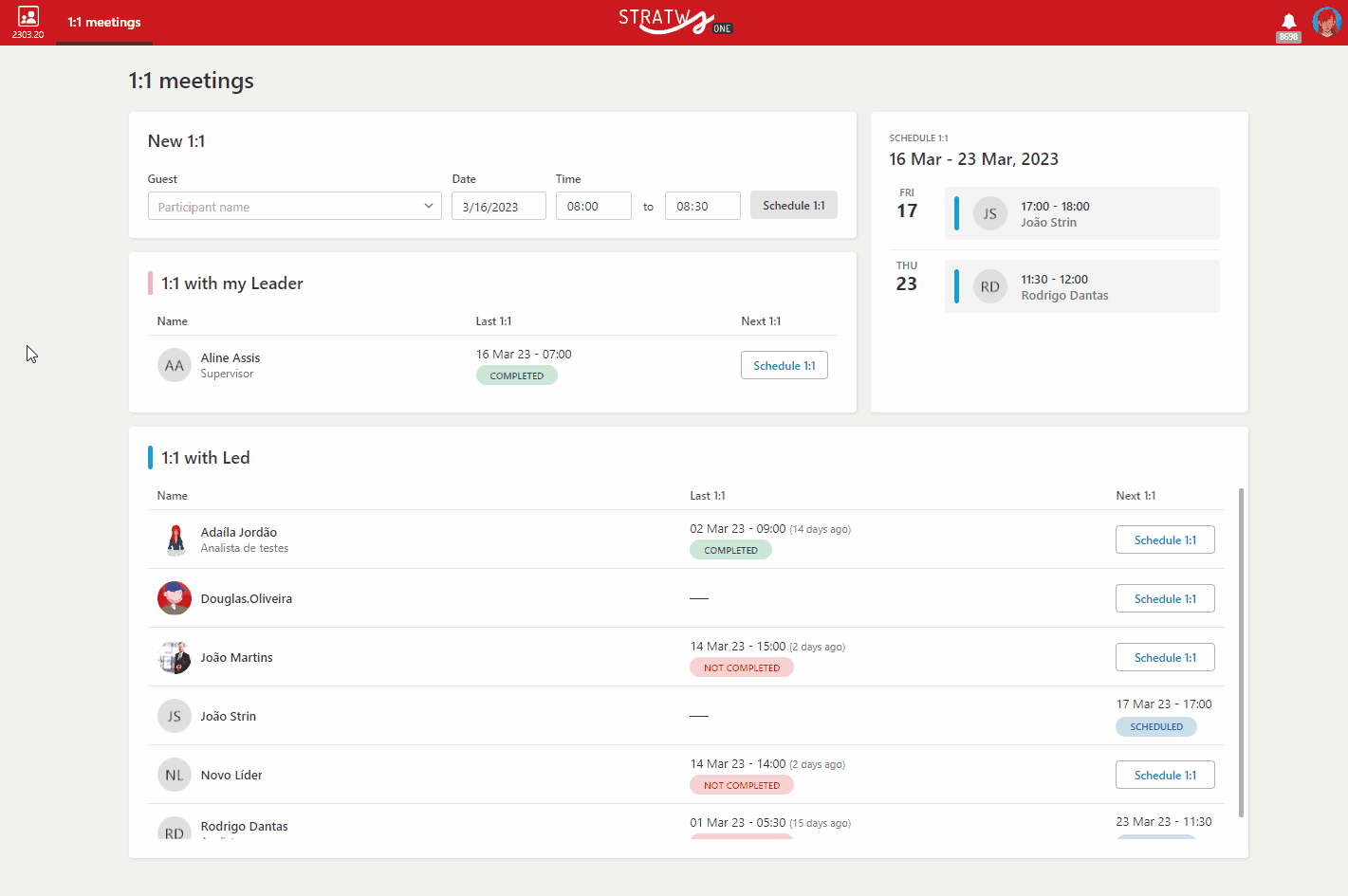Expand the Participant name dropdown
The width and height of the screenshot is (1348, 896).
pos(295,206)
